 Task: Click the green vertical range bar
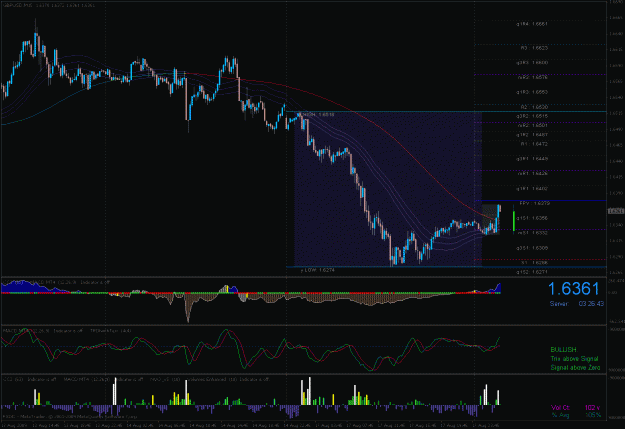(514, 221)
